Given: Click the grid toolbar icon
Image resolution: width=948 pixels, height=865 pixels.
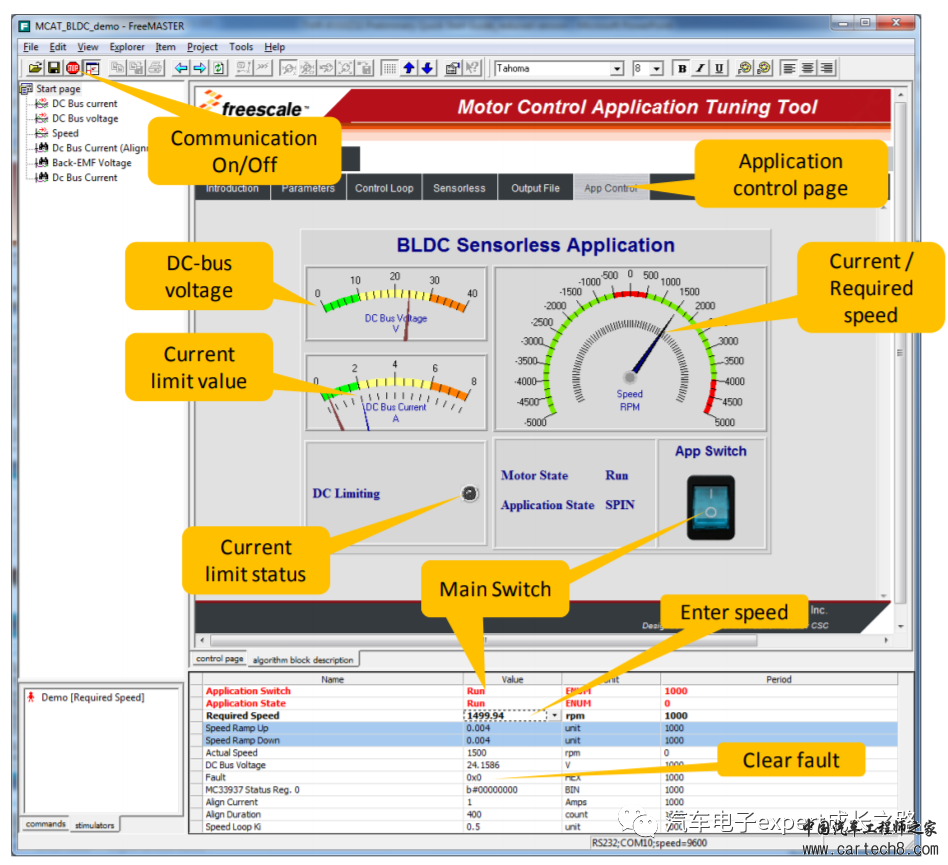Looking at the screenshot, I should [389, 68].
